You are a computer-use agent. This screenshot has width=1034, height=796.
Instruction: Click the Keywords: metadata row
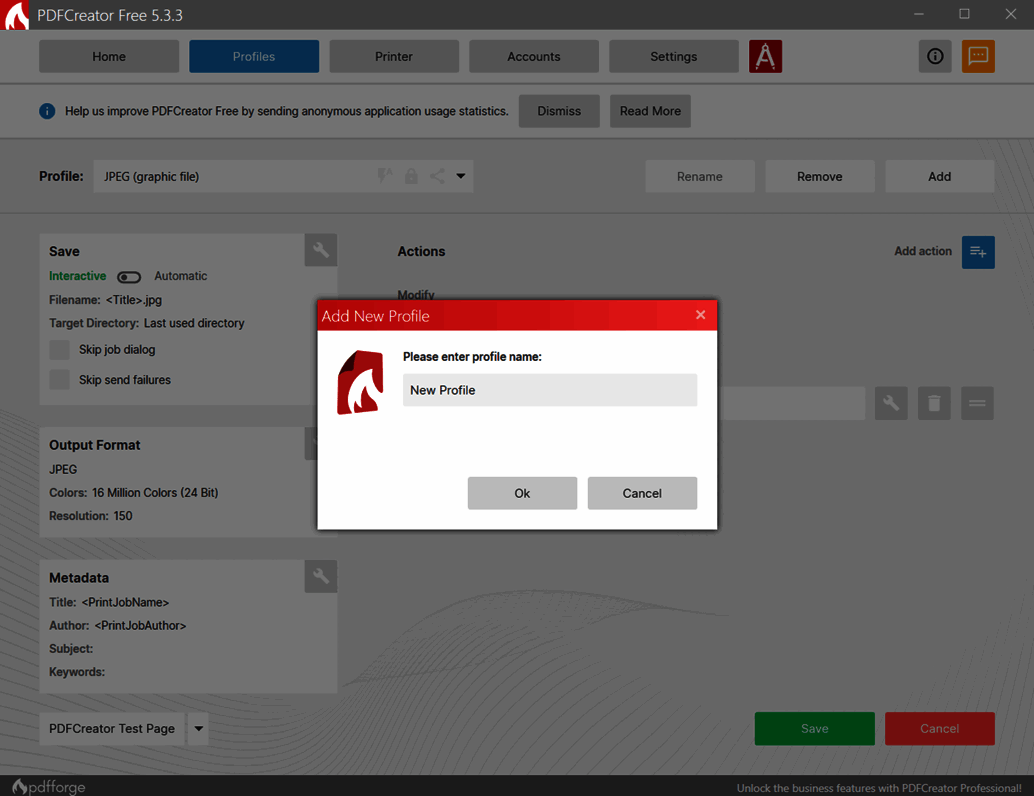pos(77,672)
